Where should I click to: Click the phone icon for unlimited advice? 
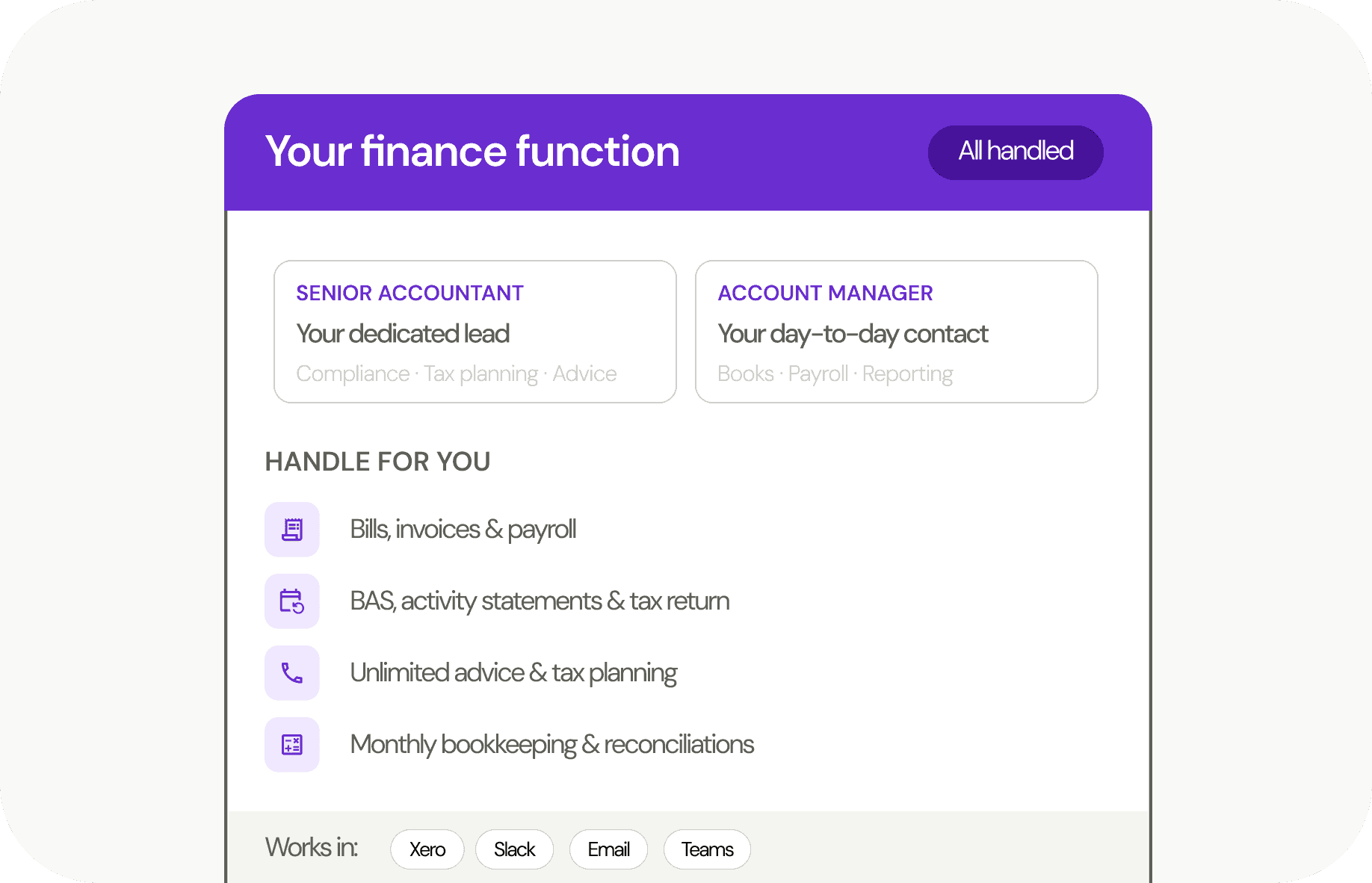tap(292, 673)
